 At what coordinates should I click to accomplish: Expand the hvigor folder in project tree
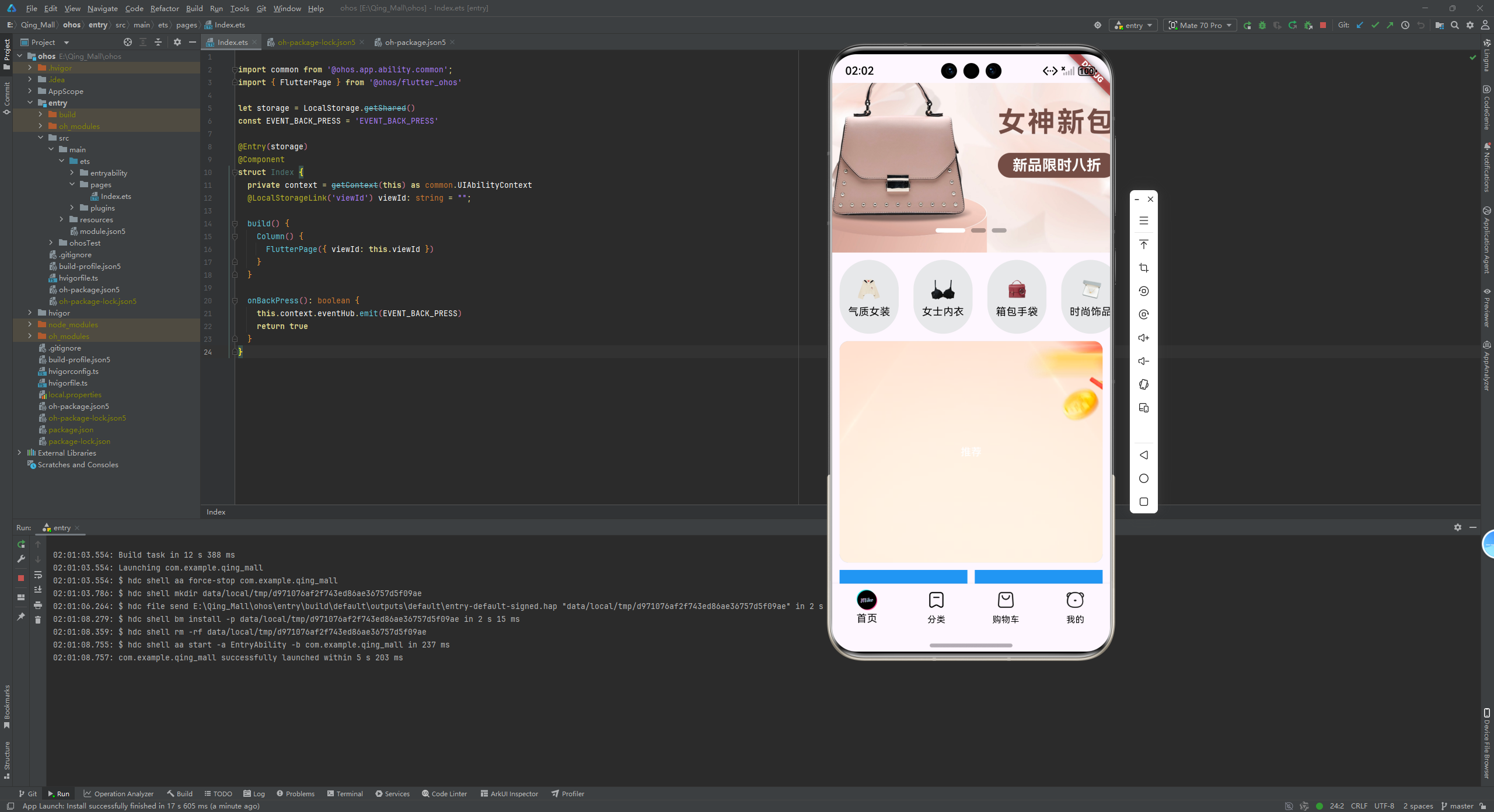pos(30,313)
